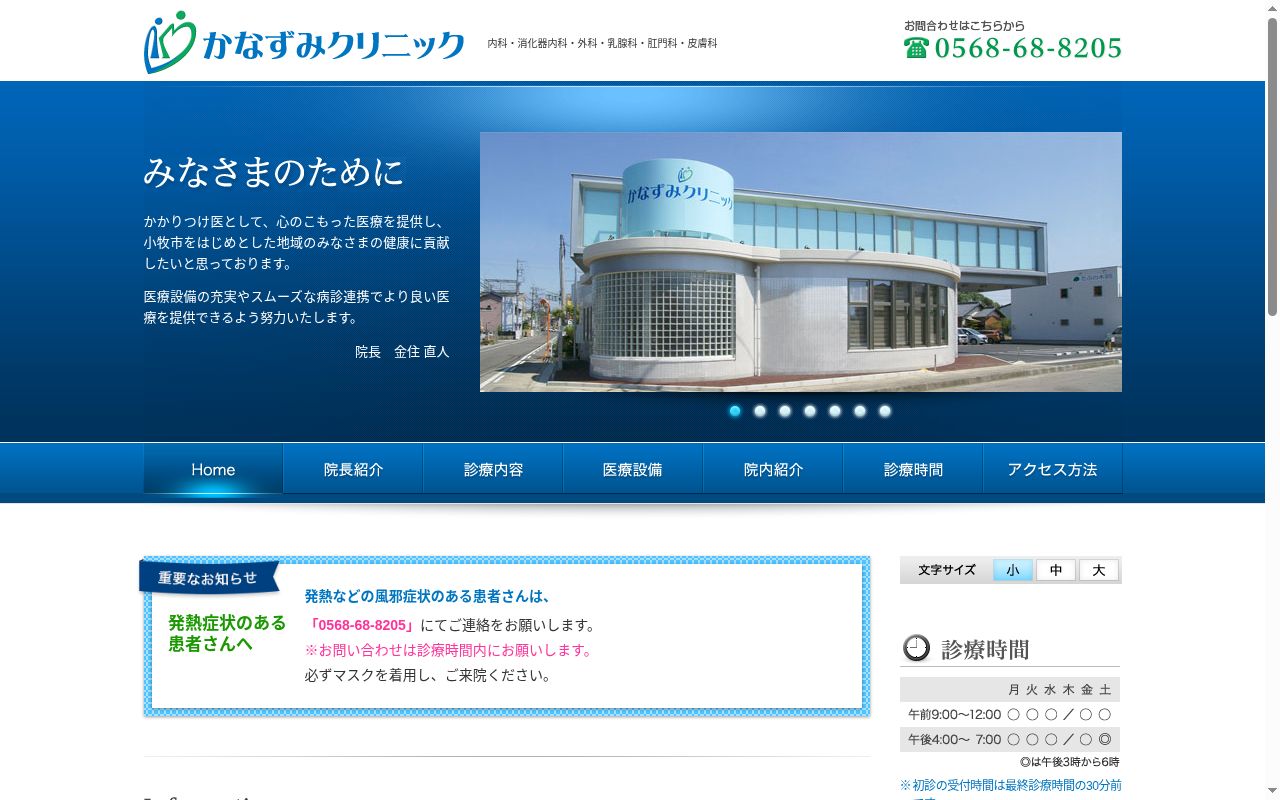1280x800 pixels.
Task: Open the 医療設備 menu tab
Action: tap(633, 469)
